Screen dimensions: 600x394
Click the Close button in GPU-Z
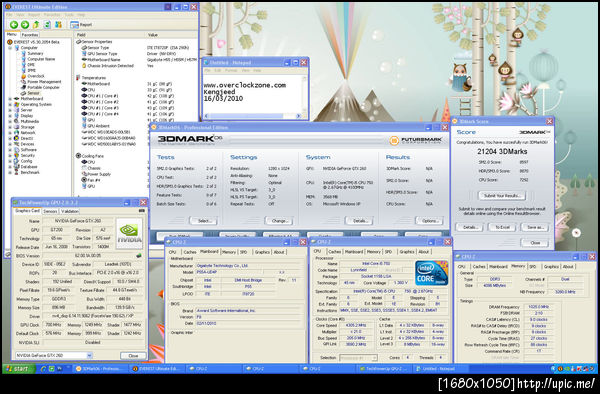[133, 356]
